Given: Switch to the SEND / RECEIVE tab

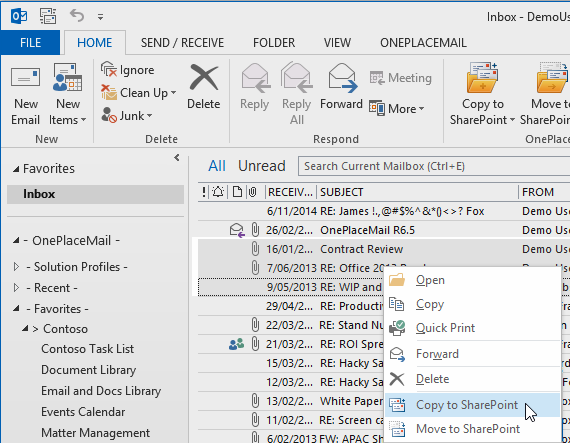Looking at the screenshot, I should (x=182, y=43).
